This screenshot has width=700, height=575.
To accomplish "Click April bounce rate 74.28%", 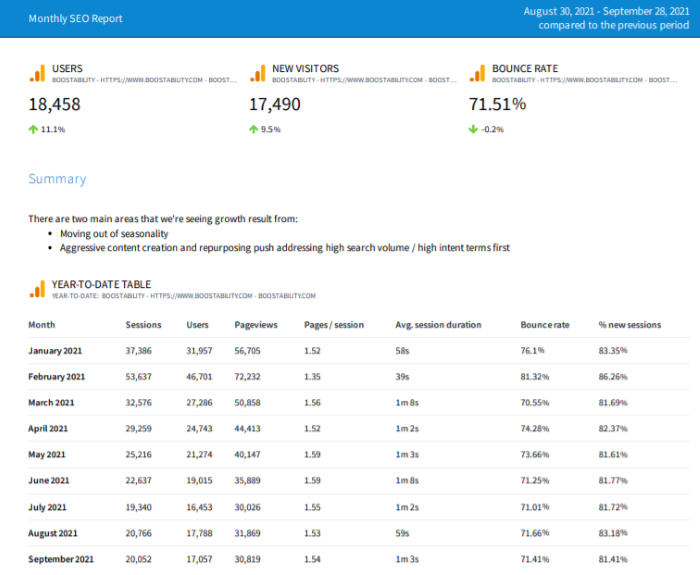I will pyautogui.click(x=534, y=428).
